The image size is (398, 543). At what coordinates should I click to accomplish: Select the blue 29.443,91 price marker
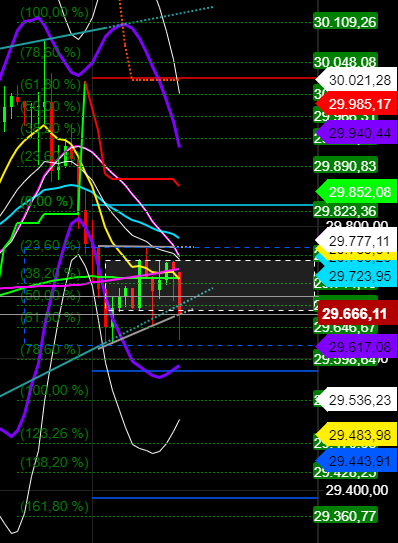pos(356,461)
